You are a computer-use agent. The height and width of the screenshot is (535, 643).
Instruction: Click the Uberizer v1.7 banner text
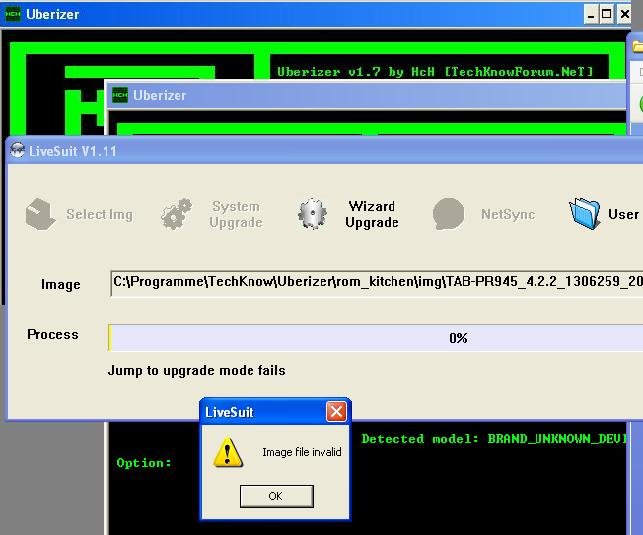coord(435,72)
